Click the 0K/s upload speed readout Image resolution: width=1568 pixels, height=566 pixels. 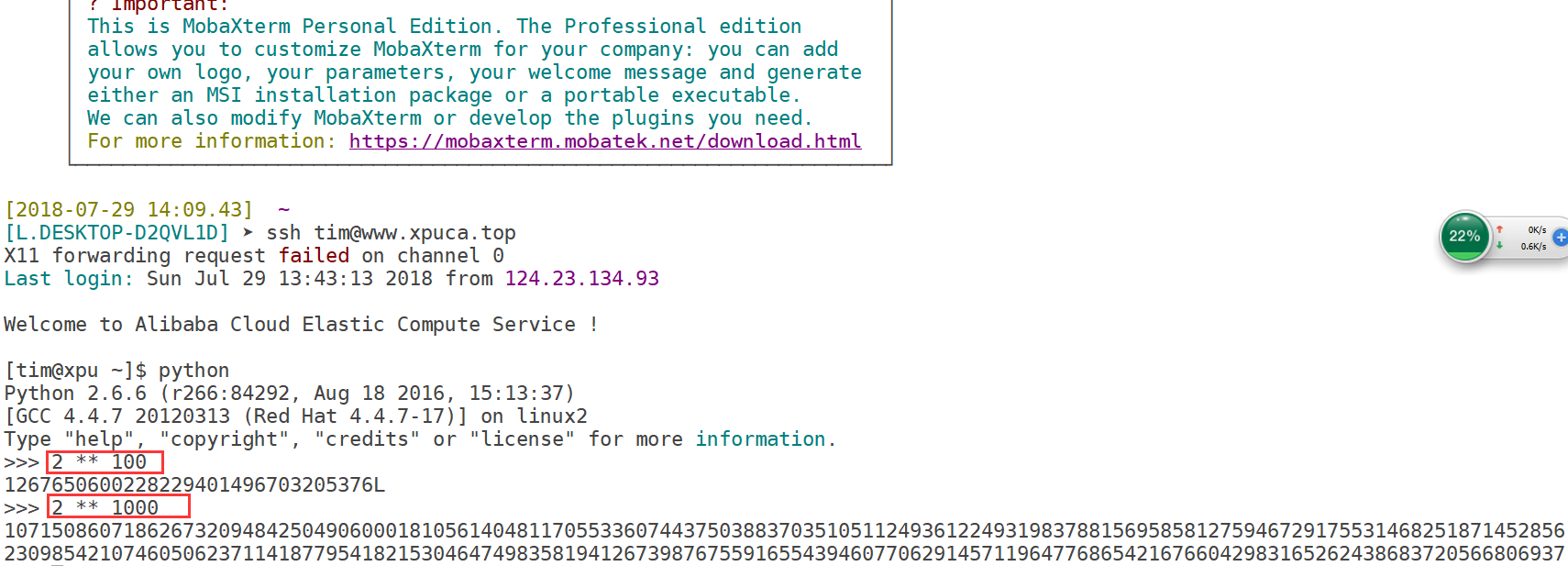[1537, 230]
